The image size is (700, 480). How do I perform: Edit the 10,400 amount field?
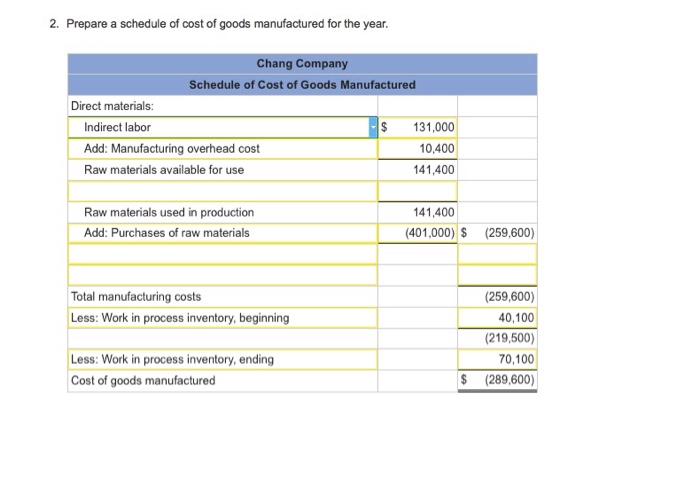click(420, 148)
